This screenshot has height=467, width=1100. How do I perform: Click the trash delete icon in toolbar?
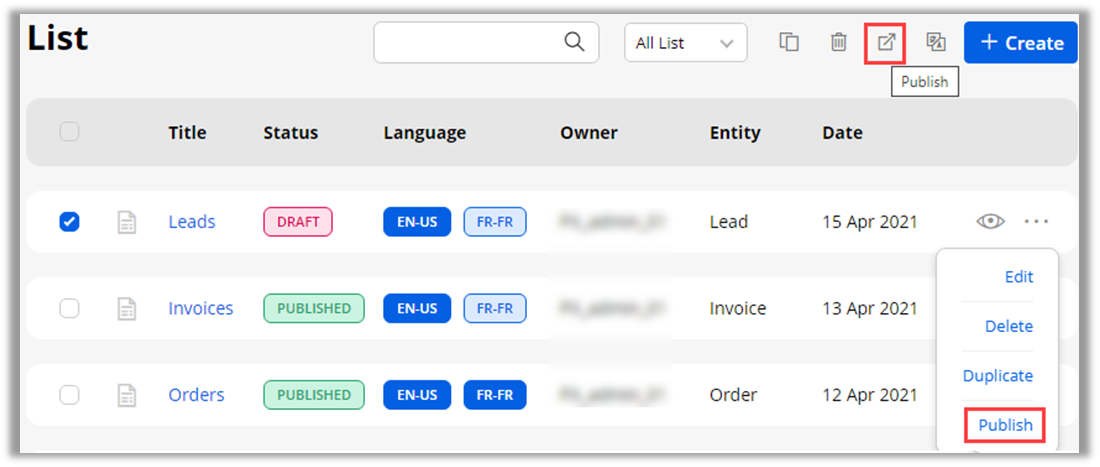click(838, 42)
